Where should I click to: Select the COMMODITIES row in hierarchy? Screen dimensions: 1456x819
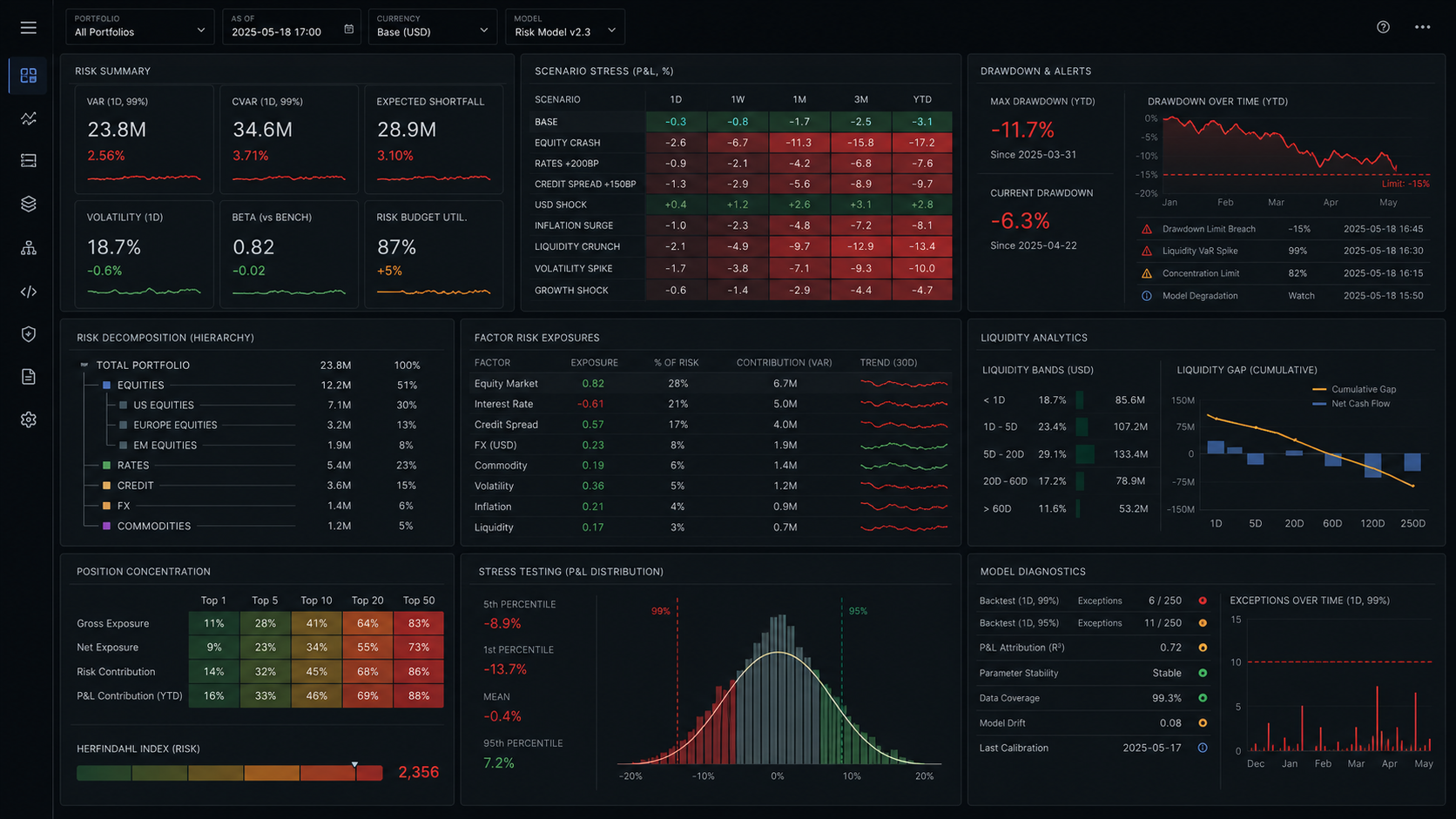260,526
